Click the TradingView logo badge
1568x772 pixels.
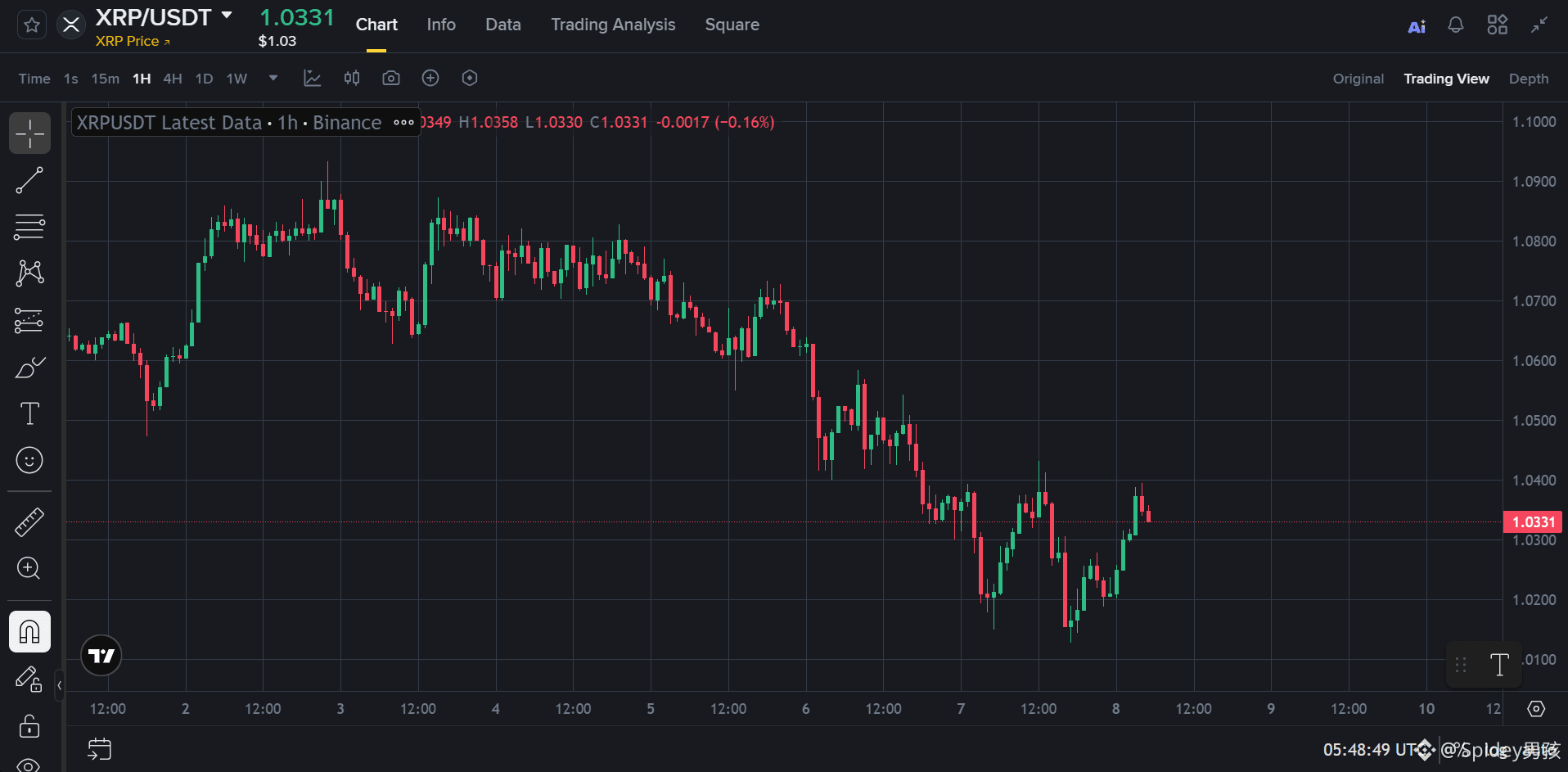(x=101, y=656)
